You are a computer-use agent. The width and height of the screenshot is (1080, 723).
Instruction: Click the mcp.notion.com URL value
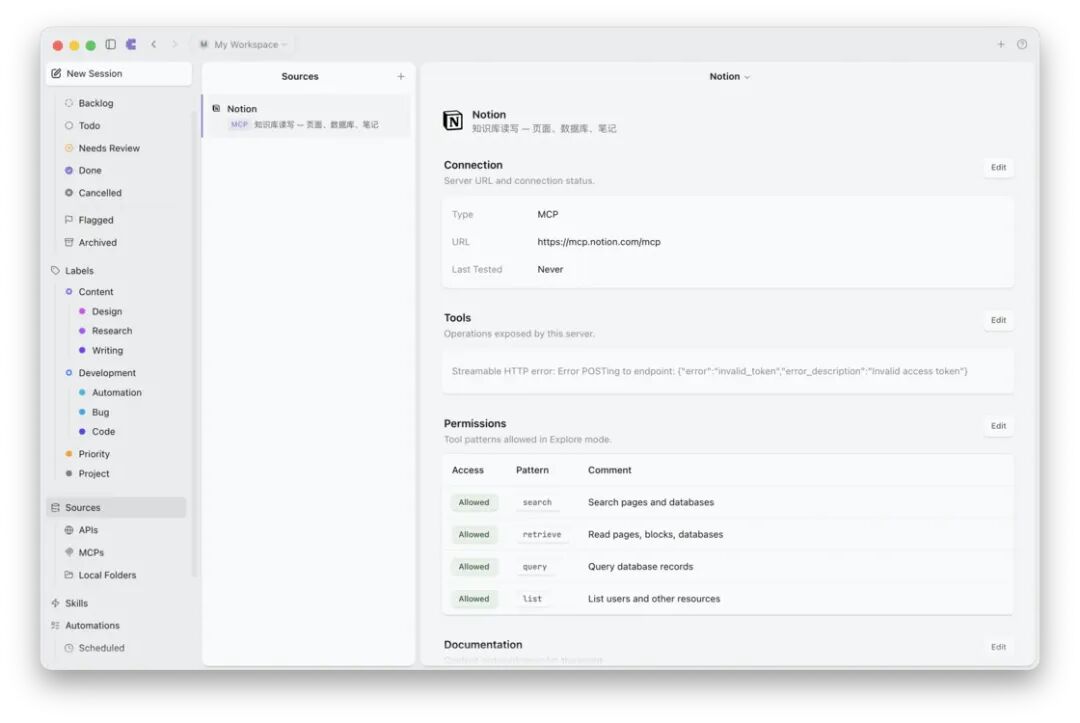point(599,242)
